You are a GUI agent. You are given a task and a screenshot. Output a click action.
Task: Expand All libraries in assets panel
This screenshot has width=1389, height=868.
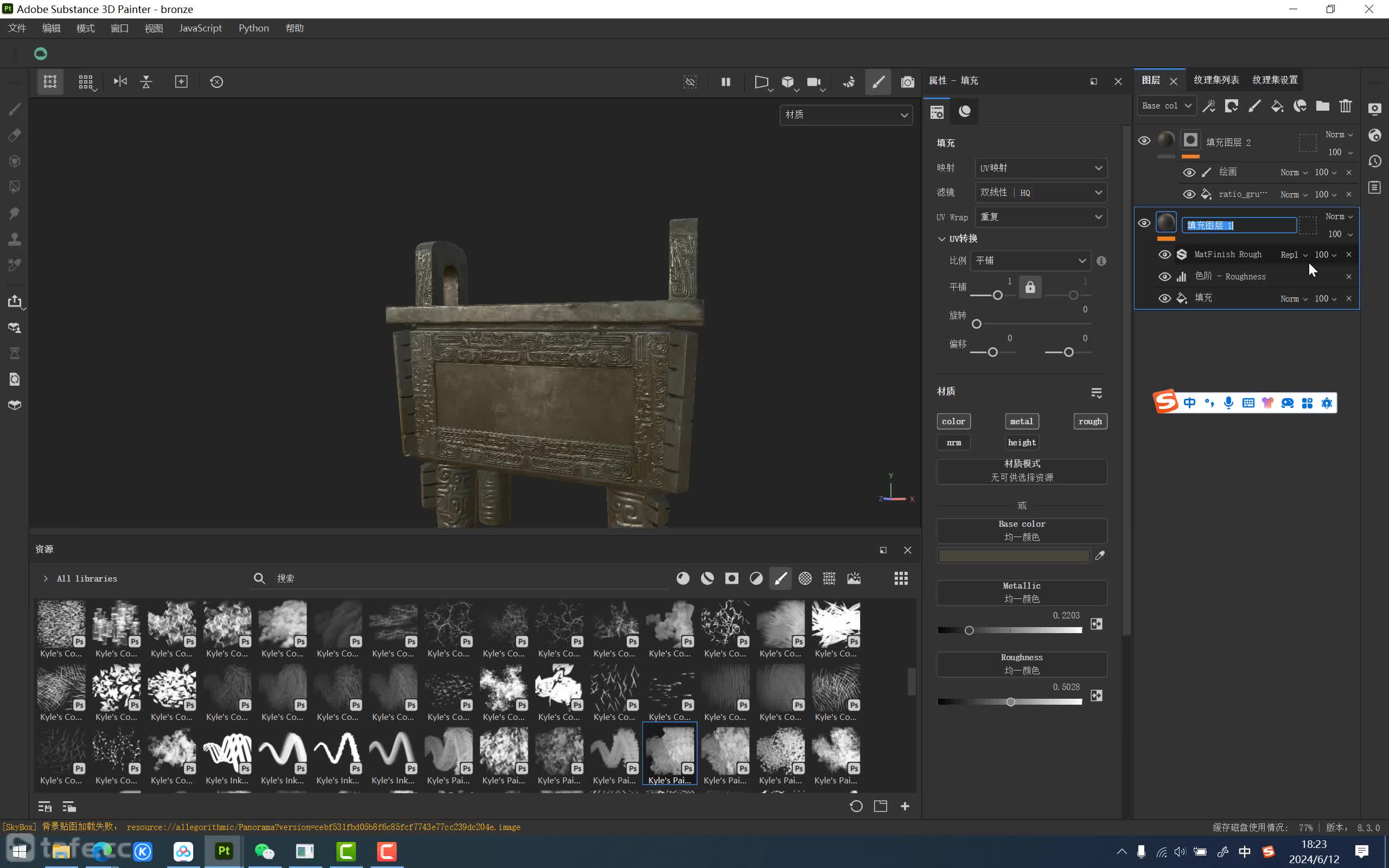[x=46, y=579]
